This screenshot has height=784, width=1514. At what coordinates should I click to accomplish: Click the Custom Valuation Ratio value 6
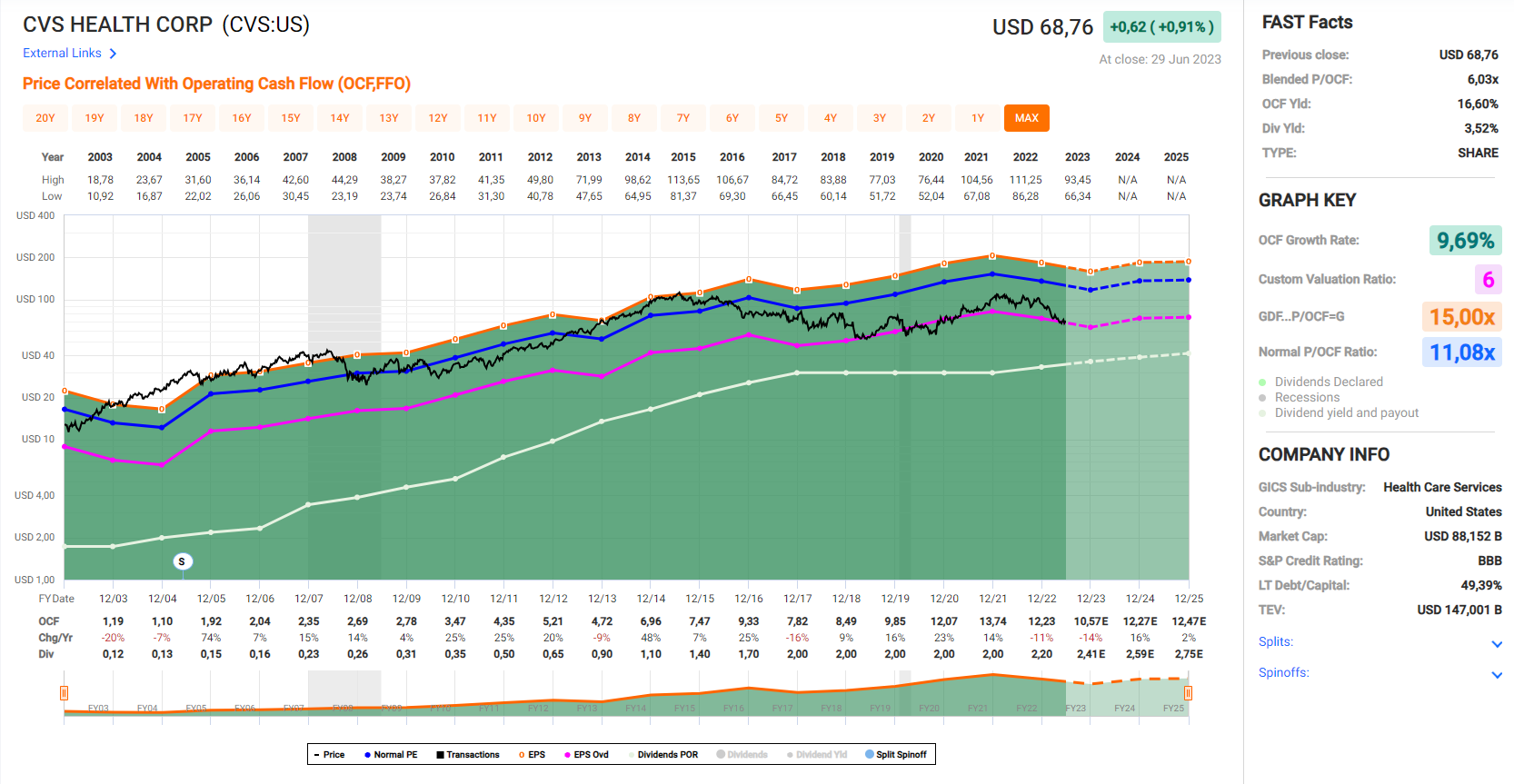pos(1488,280)
